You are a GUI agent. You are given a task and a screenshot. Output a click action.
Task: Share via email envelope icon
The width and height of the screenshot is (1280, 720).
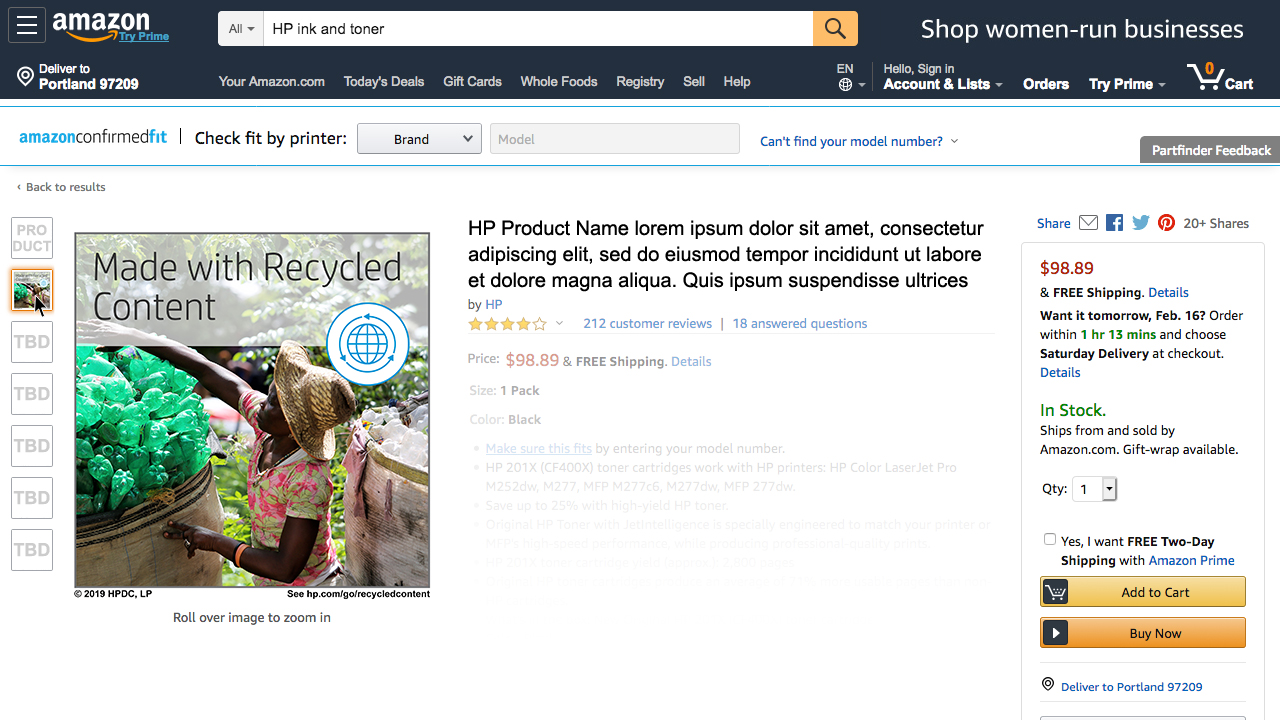click(x=1088, y=223)
